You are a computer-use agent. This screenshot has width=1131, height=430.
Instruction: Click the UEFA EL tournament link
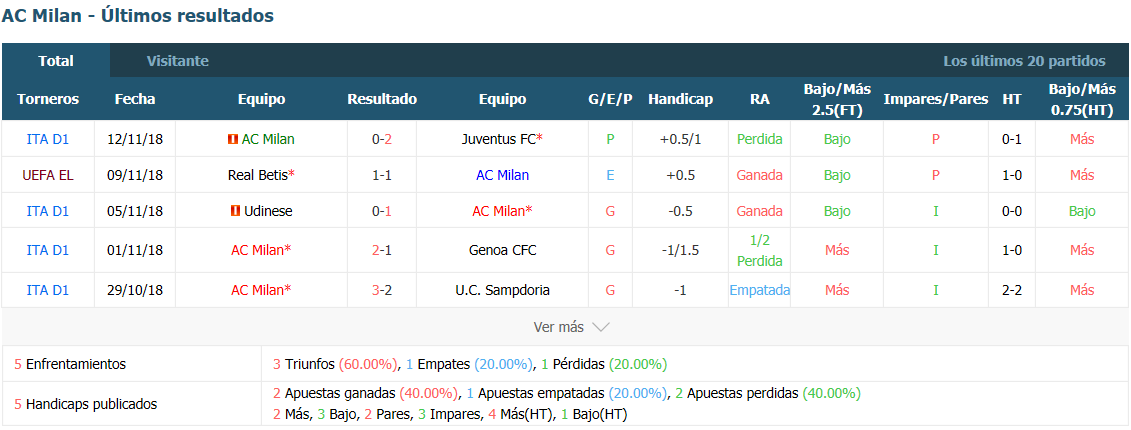point(48,175)
